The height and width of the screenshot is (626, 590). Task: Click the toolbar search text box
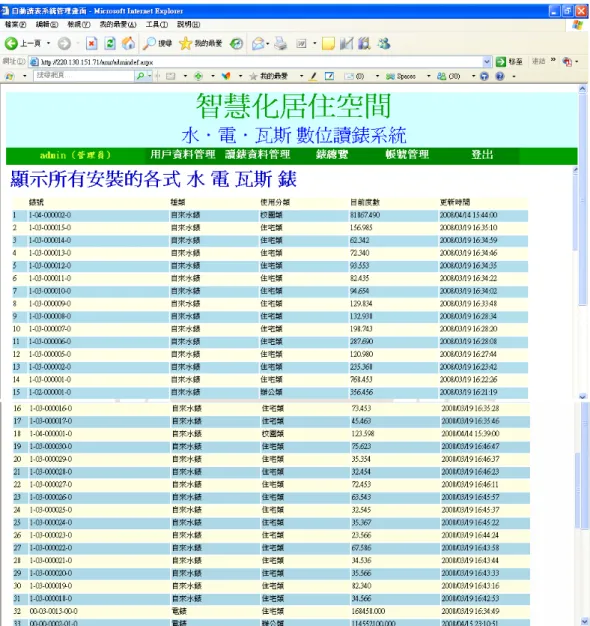pos(84,75)
